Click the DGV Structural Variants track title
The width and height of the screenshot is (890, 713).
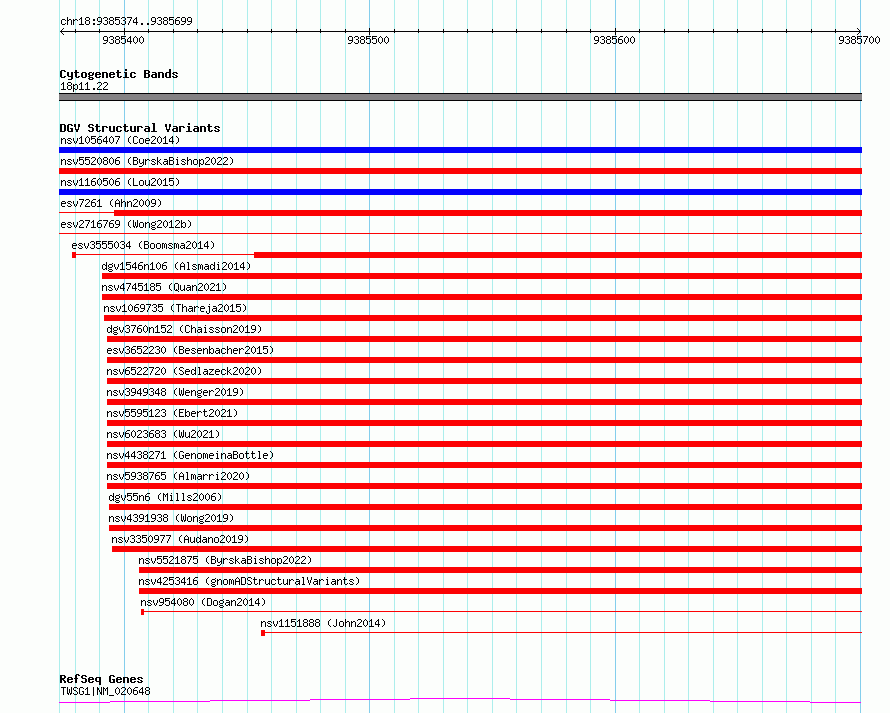pyautogui.click(x=140, y=128)
